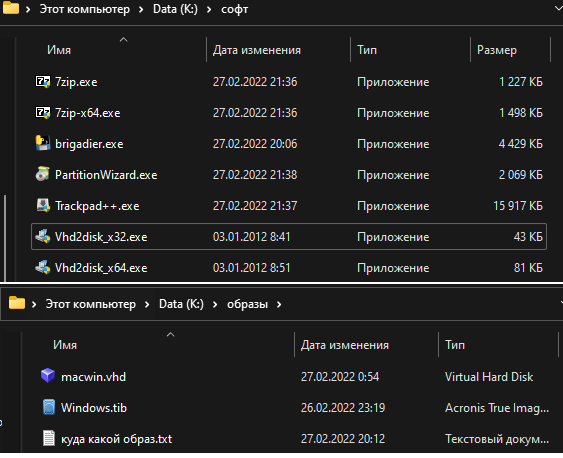
Task: Click the 7zip-x64.exe icon
Action: [43, 113]
